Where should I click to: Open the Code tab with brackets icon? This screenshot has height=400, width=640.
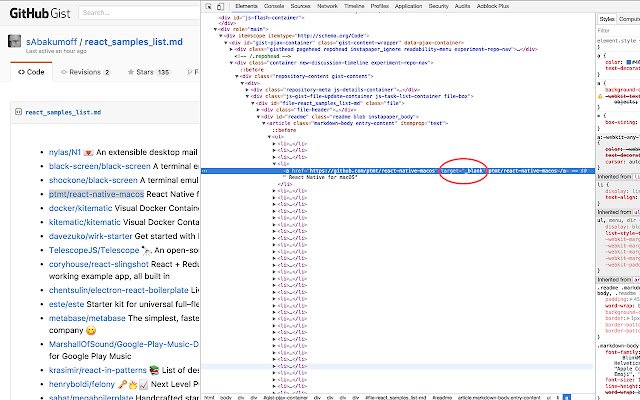(x=30, y=72)
